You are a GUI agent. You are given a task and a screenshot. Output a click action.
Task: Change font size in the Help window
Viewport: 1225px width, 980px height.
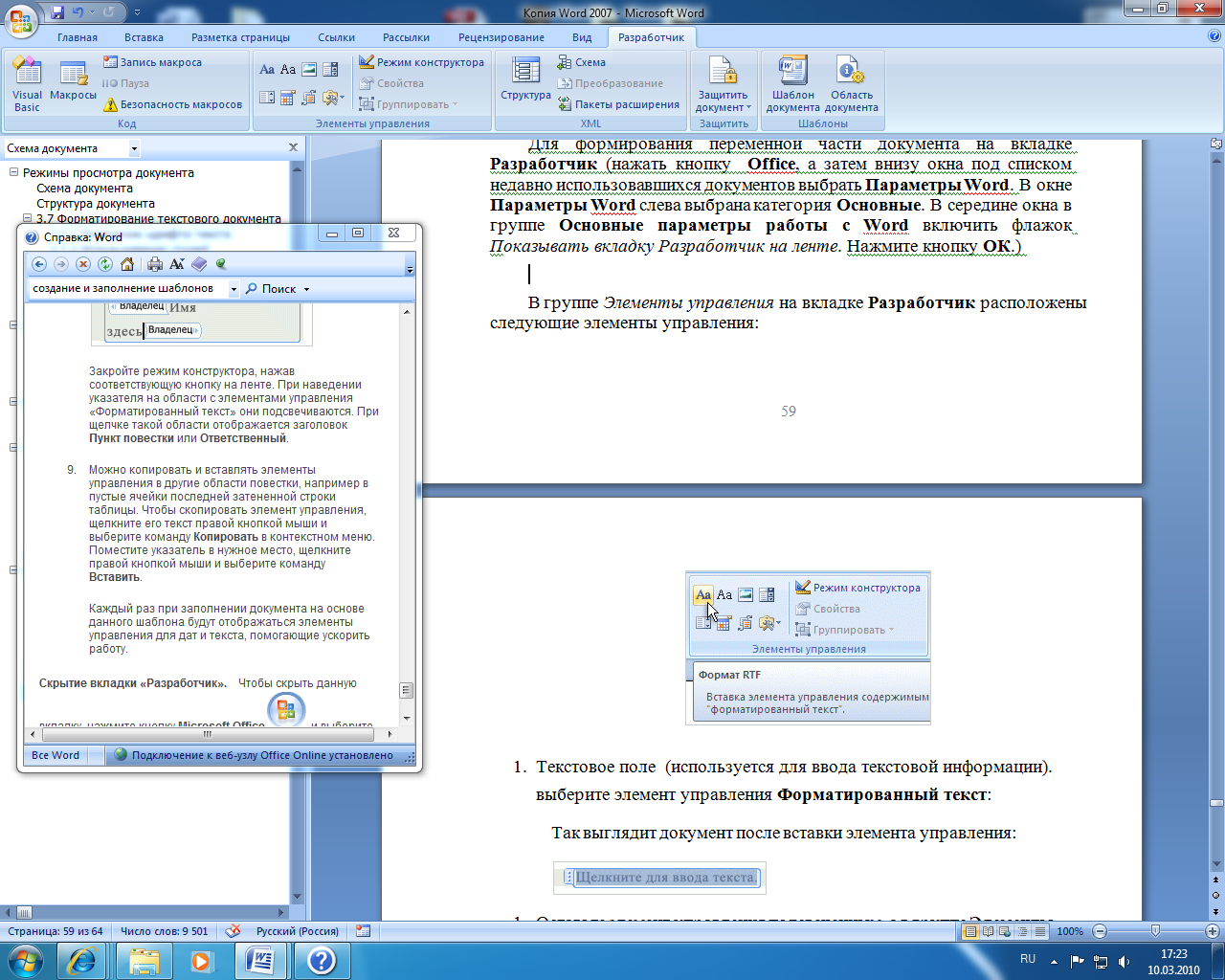pos(177,264)
